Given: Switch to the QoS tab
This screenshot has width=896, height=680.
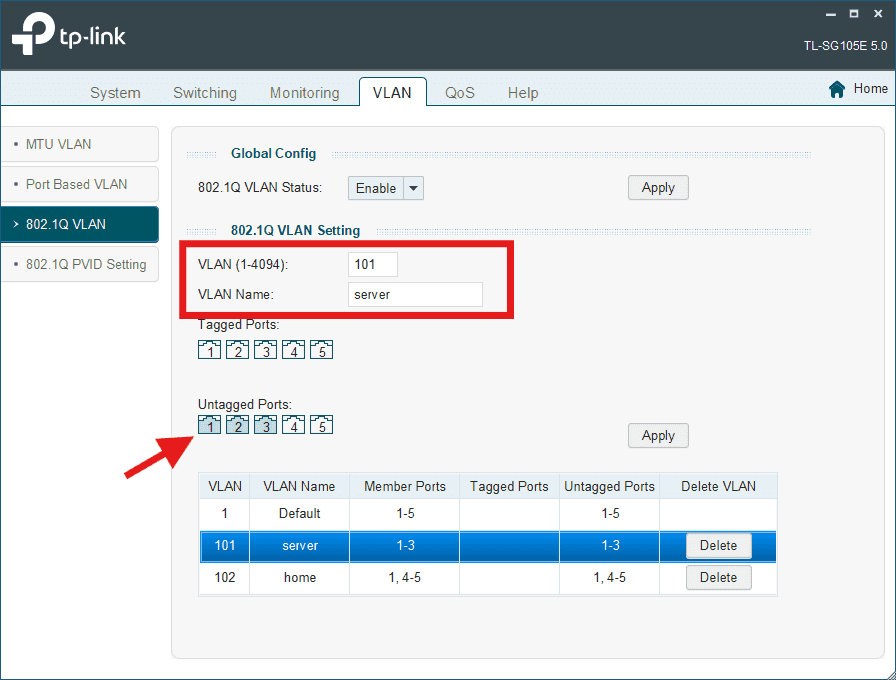Looking at the screenshot, I should point(459,92).
